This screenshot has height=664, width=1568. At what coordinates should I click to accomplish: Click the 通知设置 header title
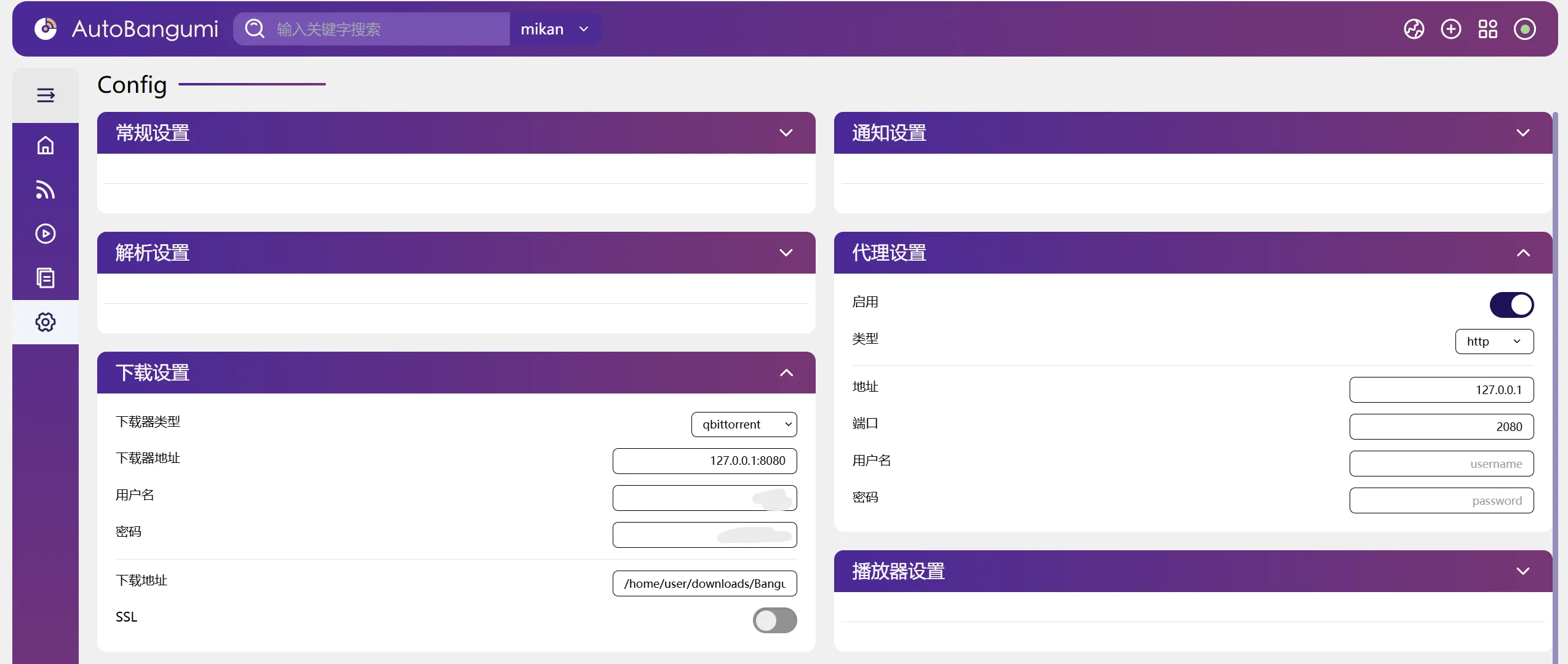click(x=889, y=133)
